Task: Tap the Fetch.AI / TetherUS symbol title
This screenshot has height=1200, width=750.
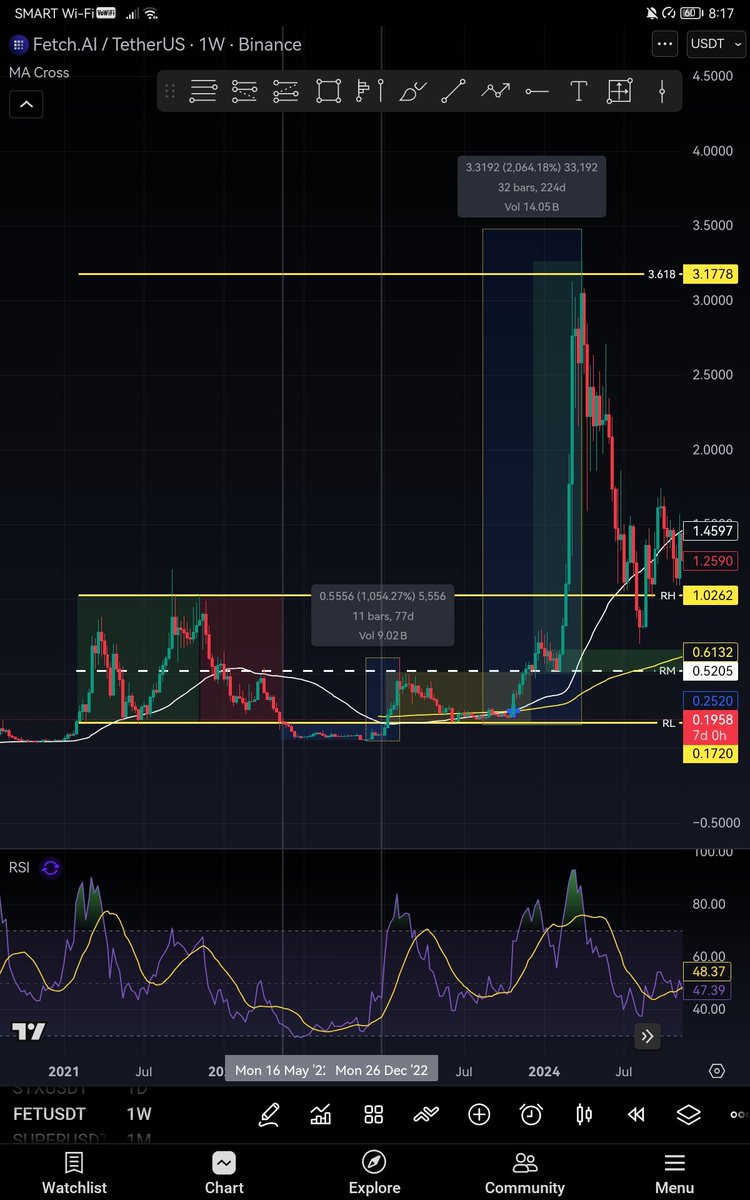Action: pyautogui.click(x=168, y=44)
